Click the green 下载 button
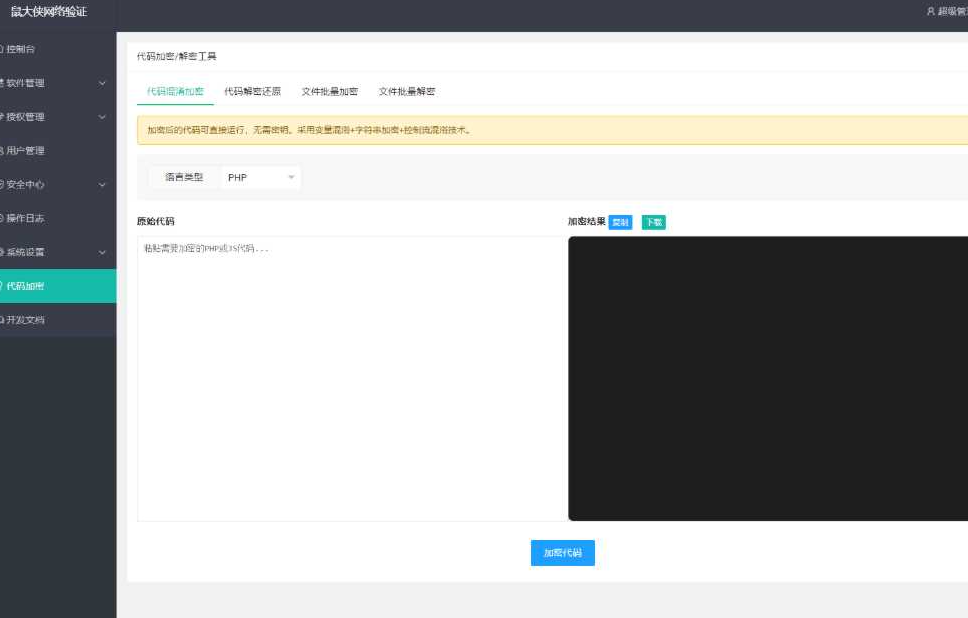 point(654,222)
